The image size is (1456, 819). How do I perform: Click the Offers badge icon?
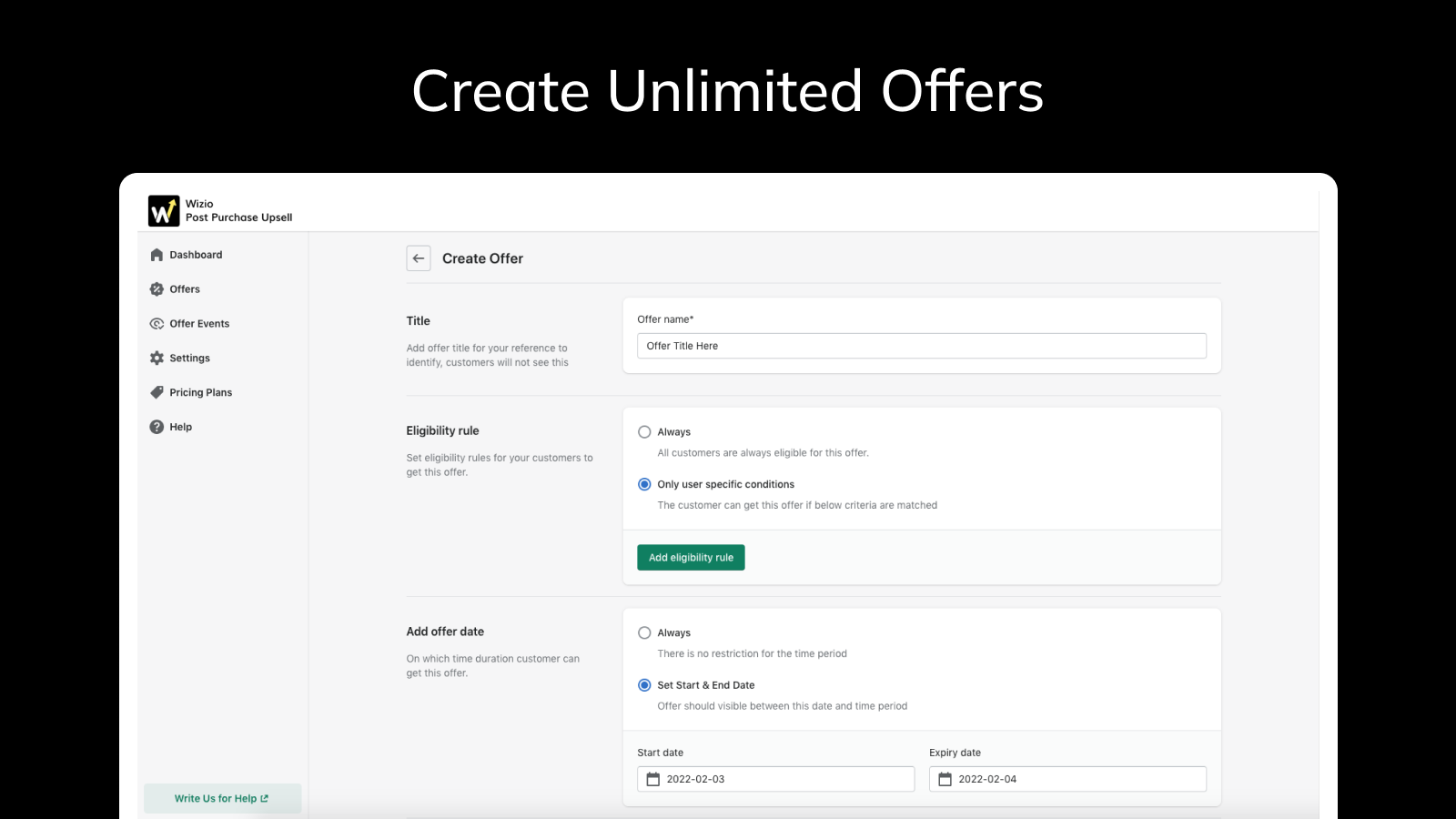(x=157, y=288)
